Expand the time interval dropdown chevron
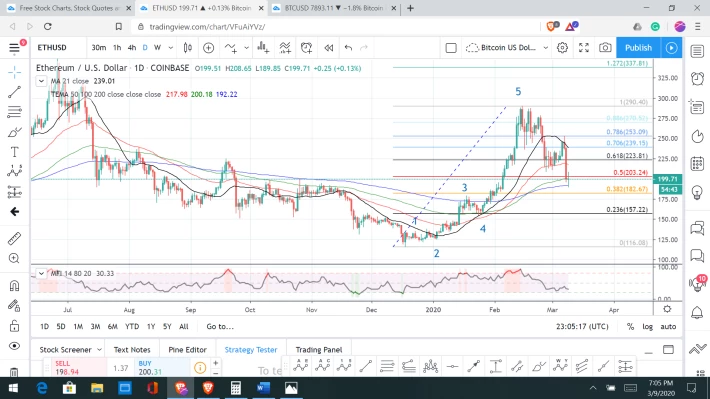710x399 pixels. tap(171, 48)
